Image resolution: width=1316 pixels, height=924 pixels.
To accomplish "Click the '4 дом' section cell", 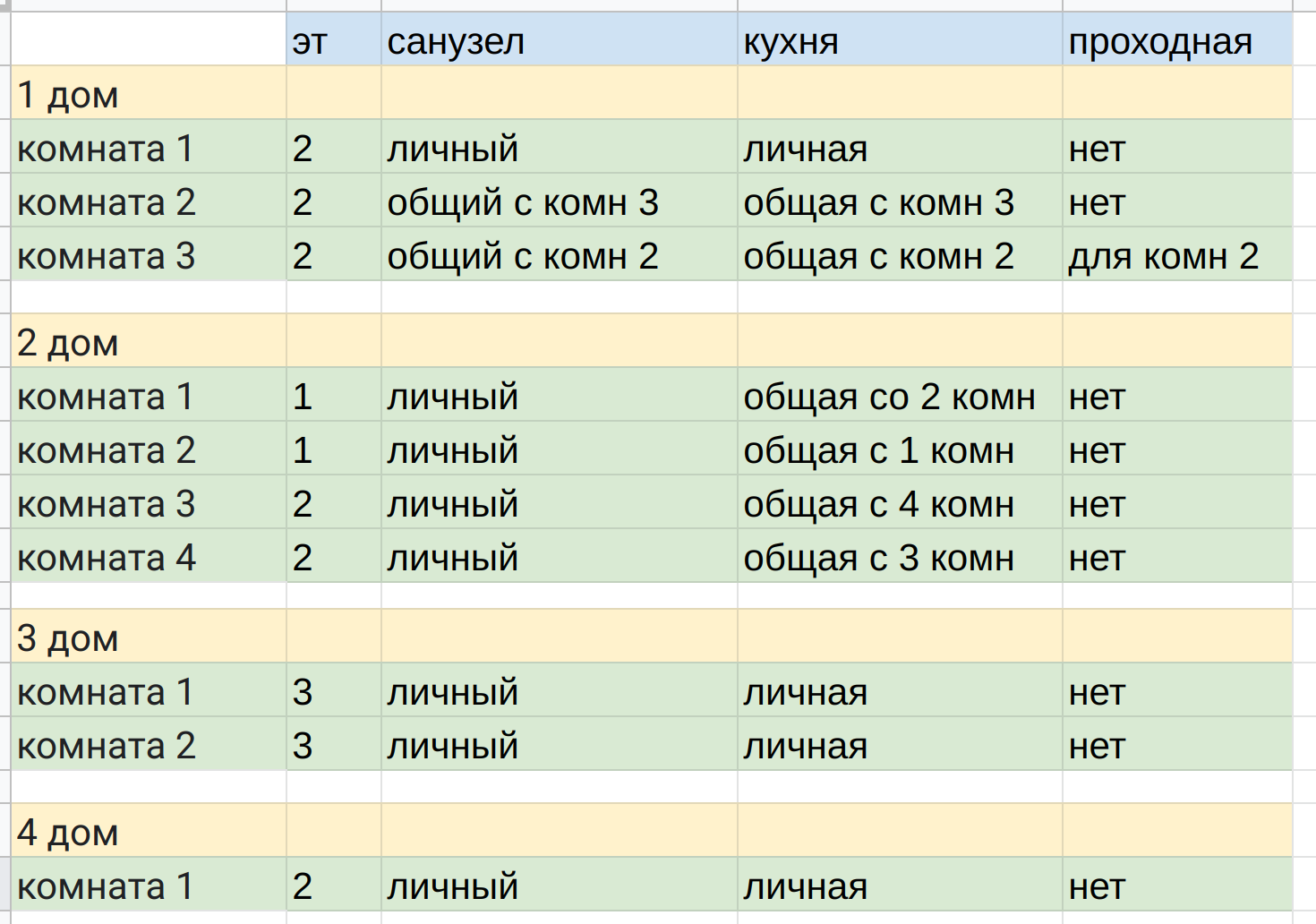I will click(149, 831).
